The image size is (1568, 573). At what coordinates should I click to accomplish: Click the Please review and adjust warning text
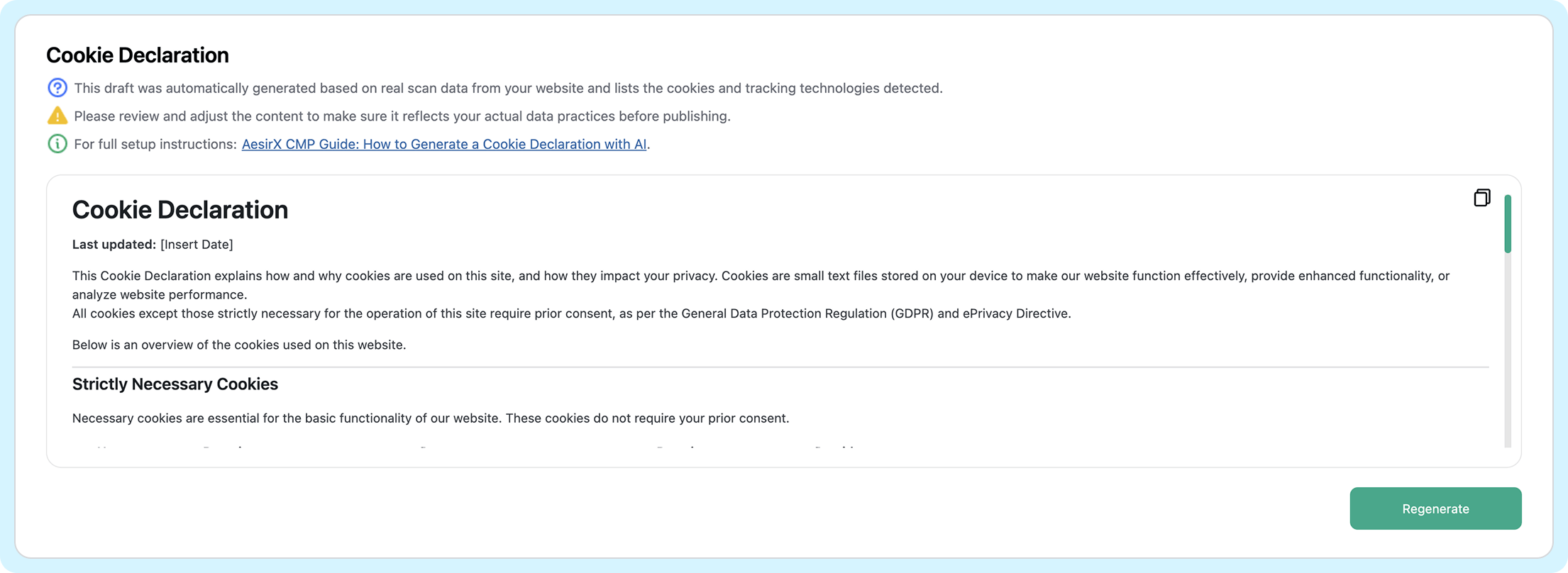(402, 116)
